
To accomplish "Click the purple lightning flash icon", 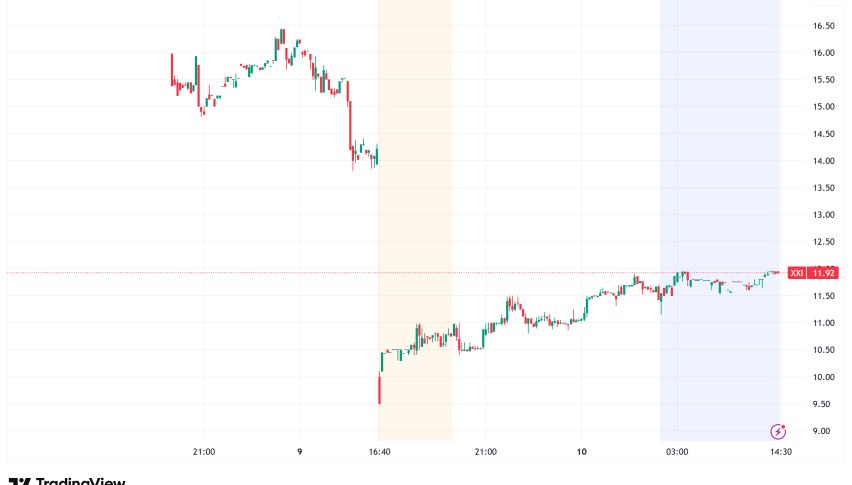I will click(777, 431).
